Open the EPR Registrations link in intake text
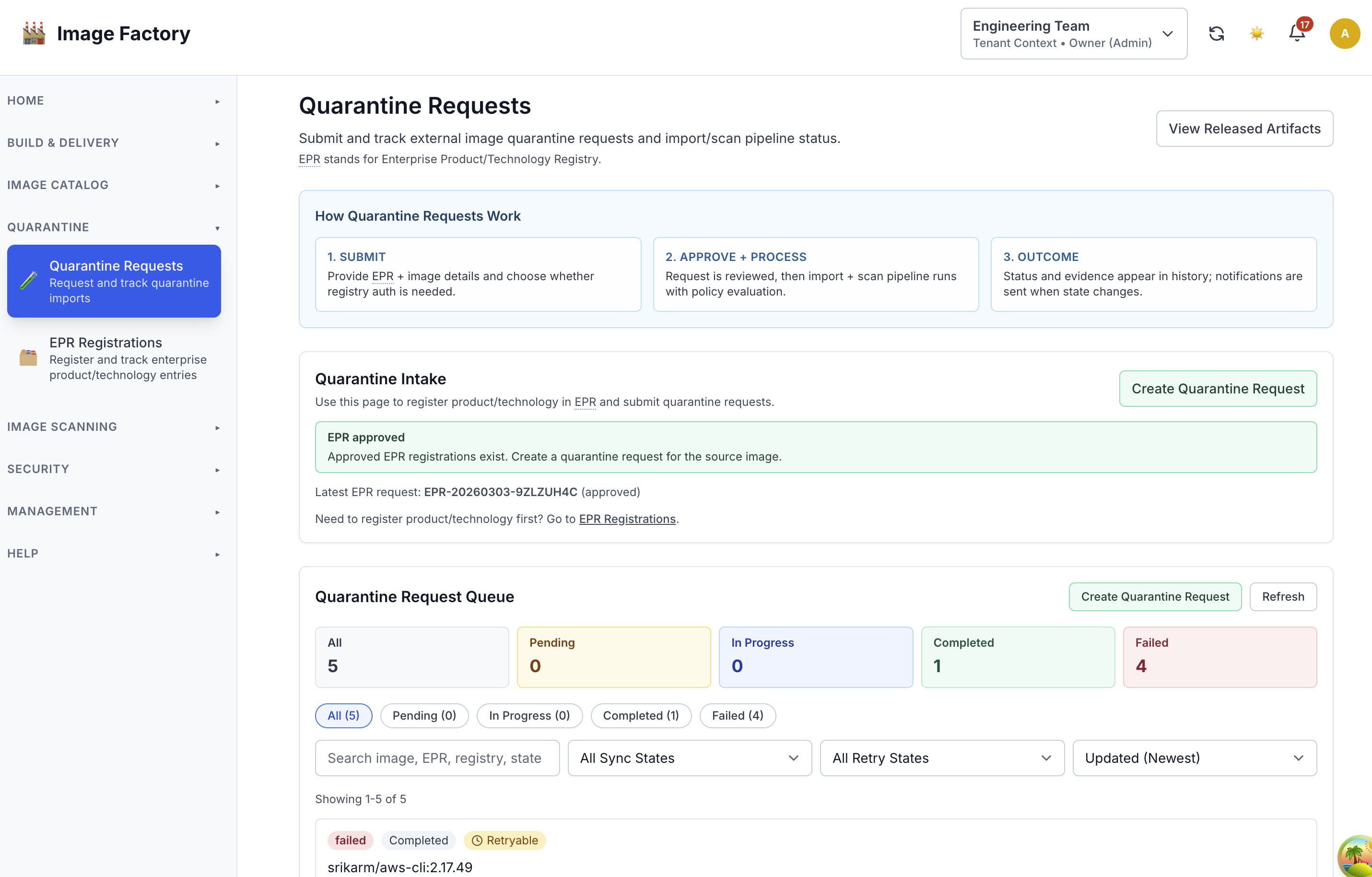This screenshot has height=877, width=1372. 627,519
